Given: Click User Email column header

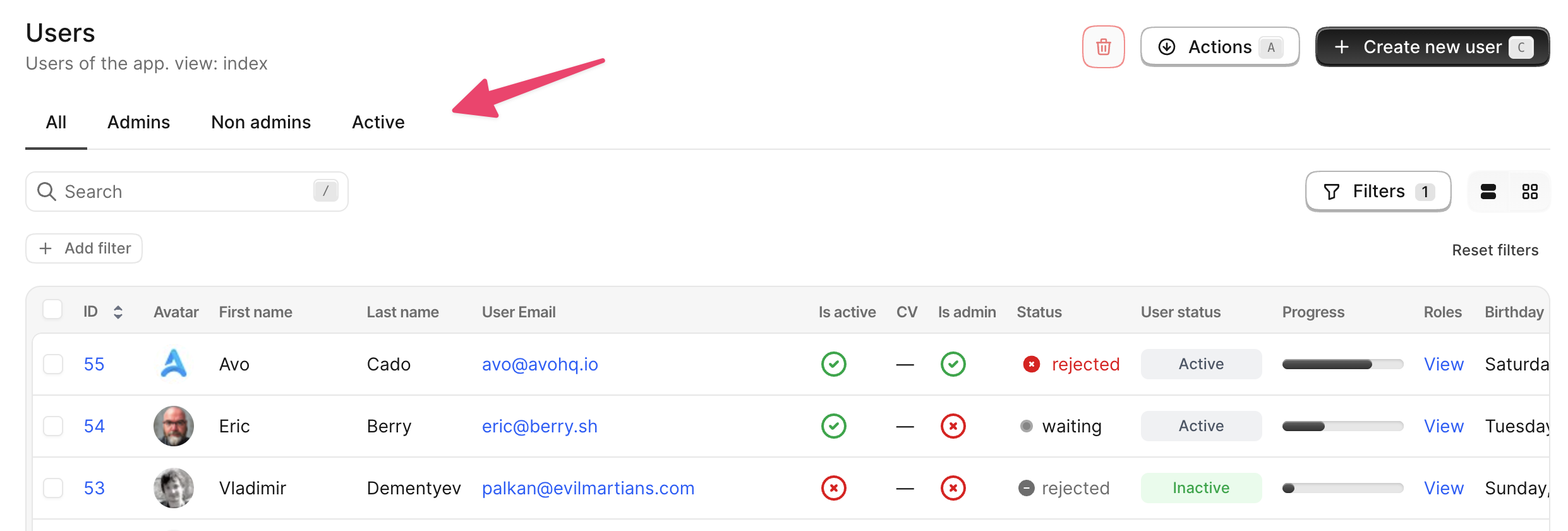Looking at the screenshot, I should tap(519, 312).
